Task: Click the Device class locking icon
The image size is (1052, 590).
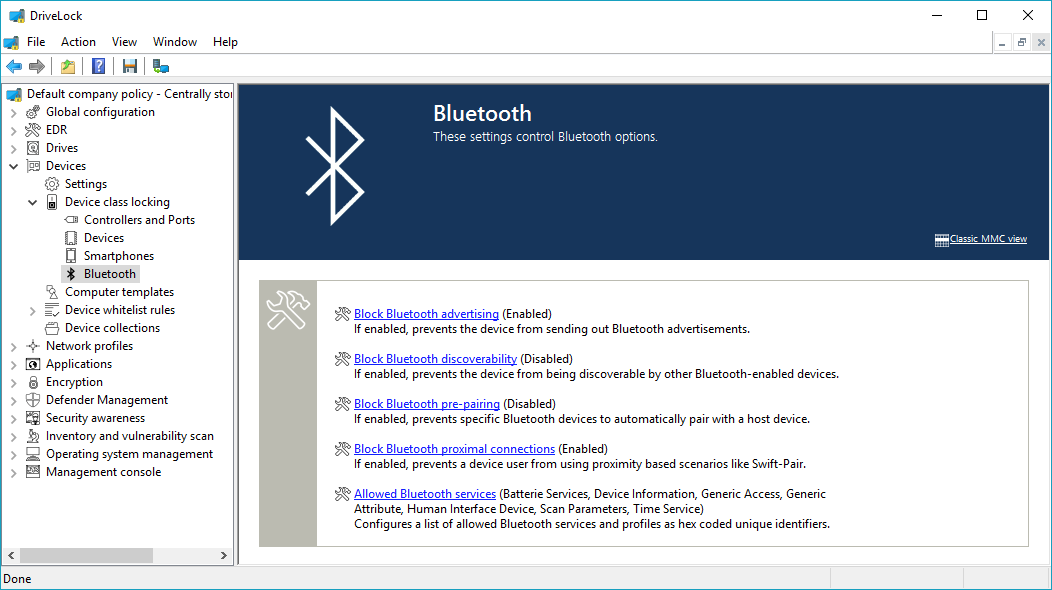Action: (x=52, y=202)
